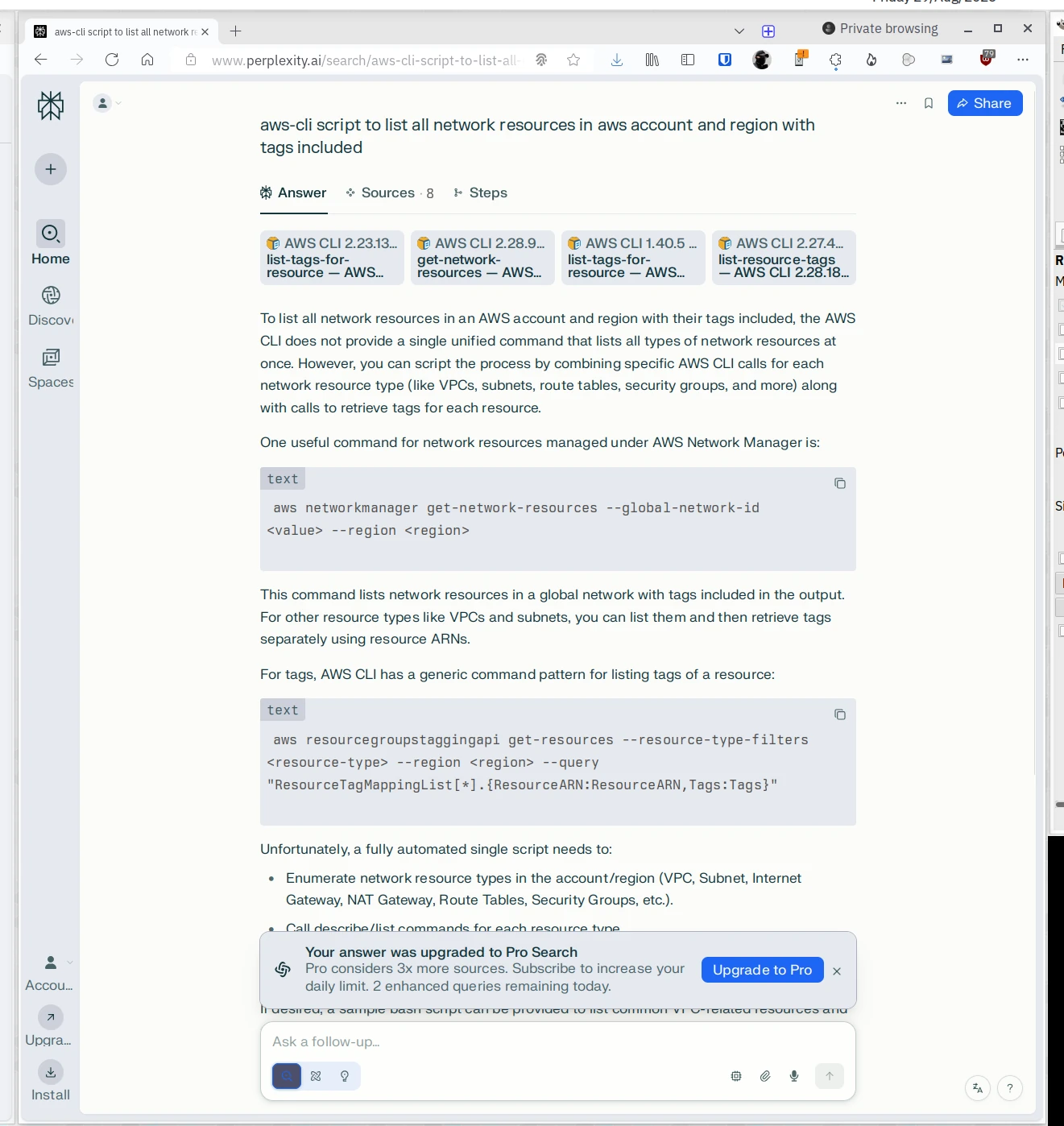Close the aws-cli script tab
1064x1126 pixels.
205,32
